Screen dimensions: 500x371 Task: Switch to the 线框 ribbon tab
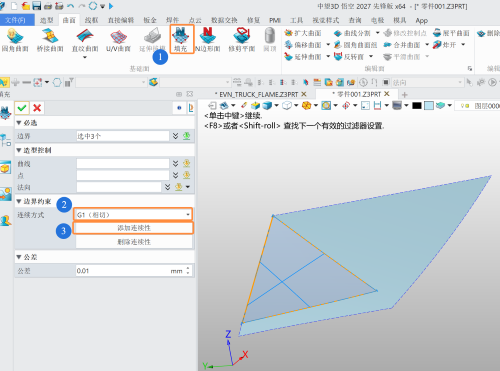coord(91,20)
